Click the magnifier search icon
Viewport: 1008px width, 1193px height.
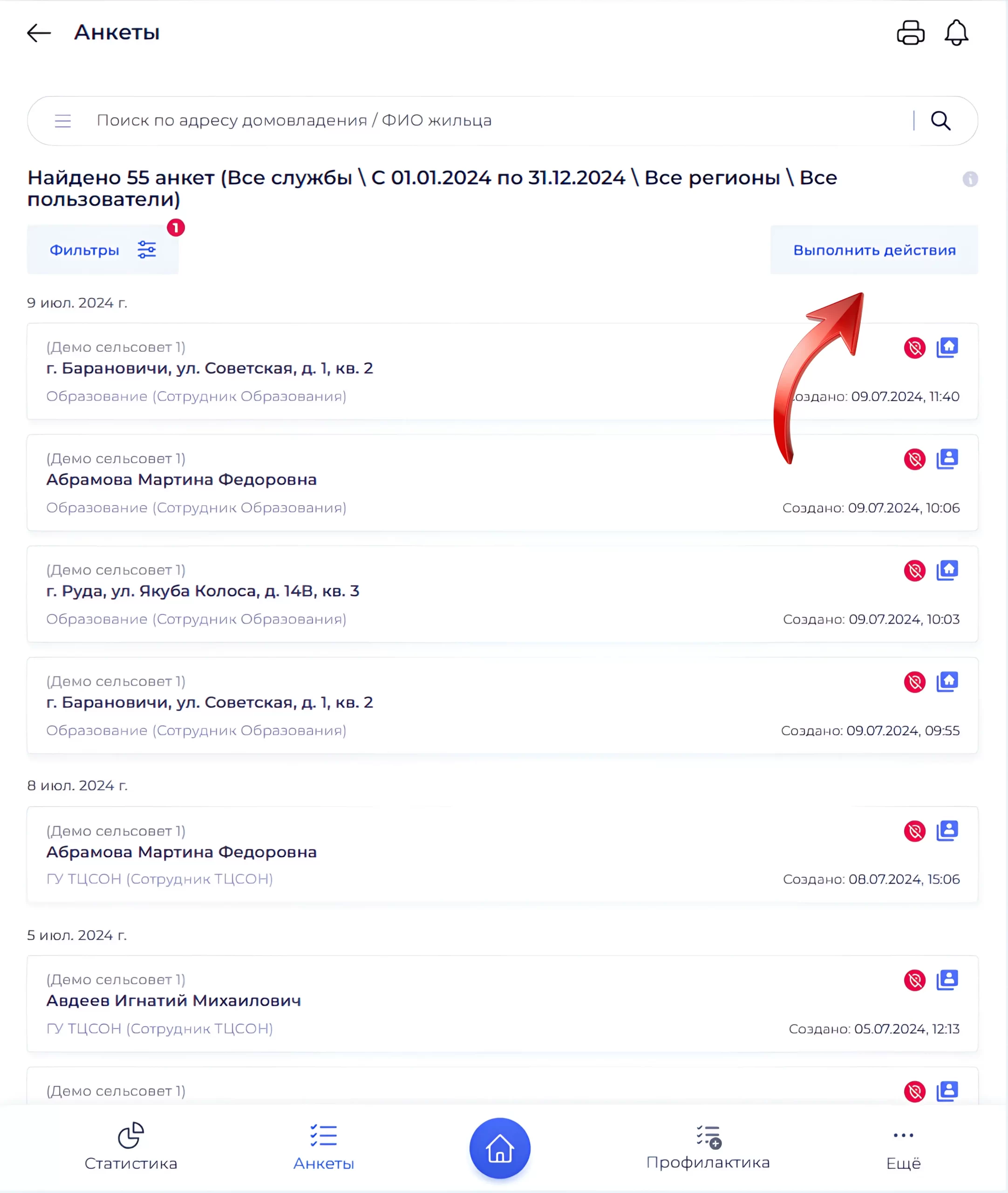[940, 121]
